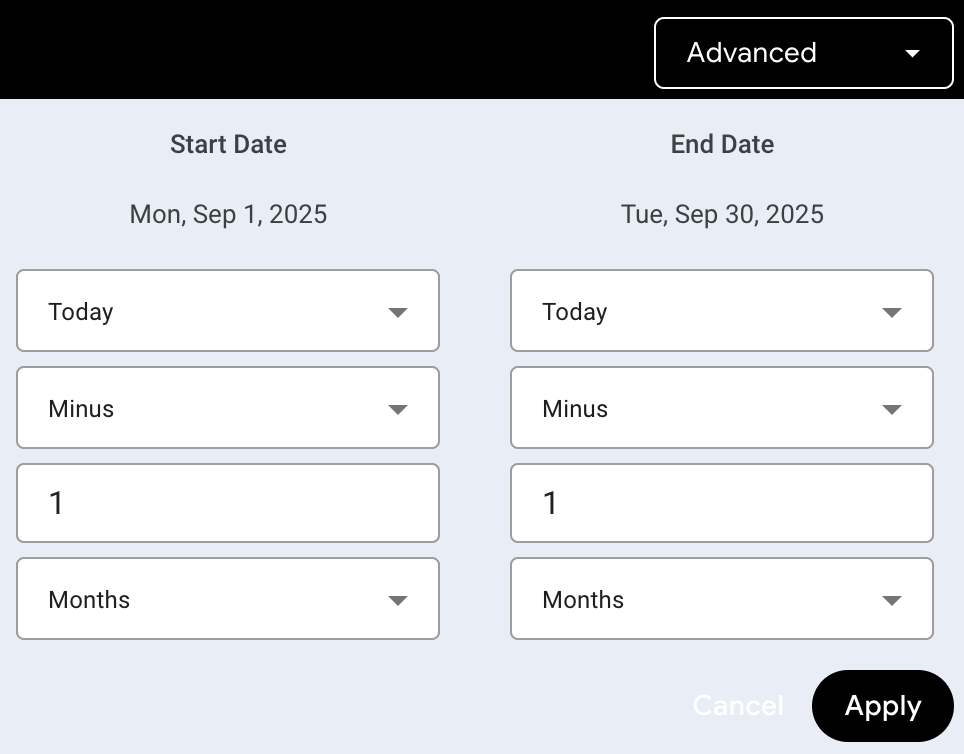Open Start Date Minus operator dropdown
This screenshot has width=964, height=754.
(228, 408)
